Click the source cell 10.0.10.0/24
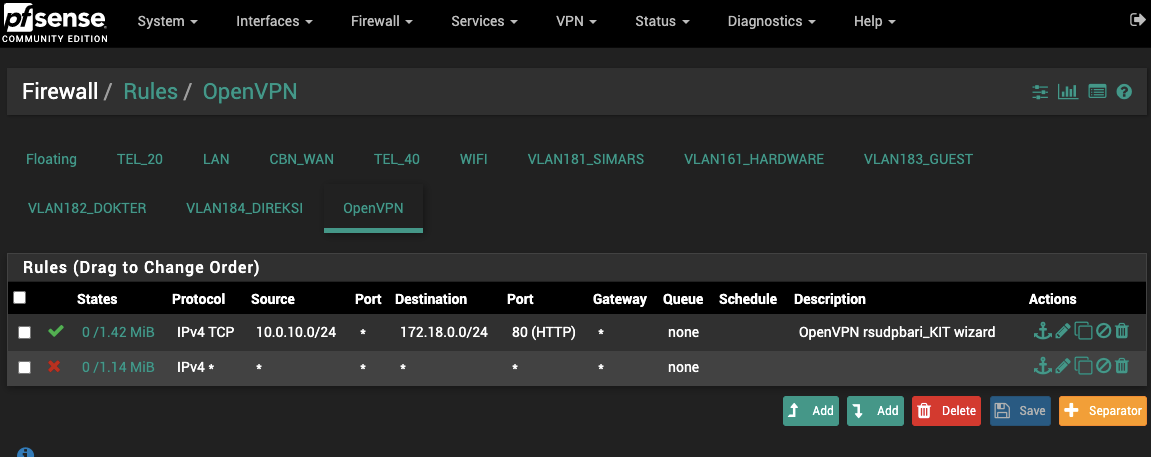 click(x=296, y=332)
